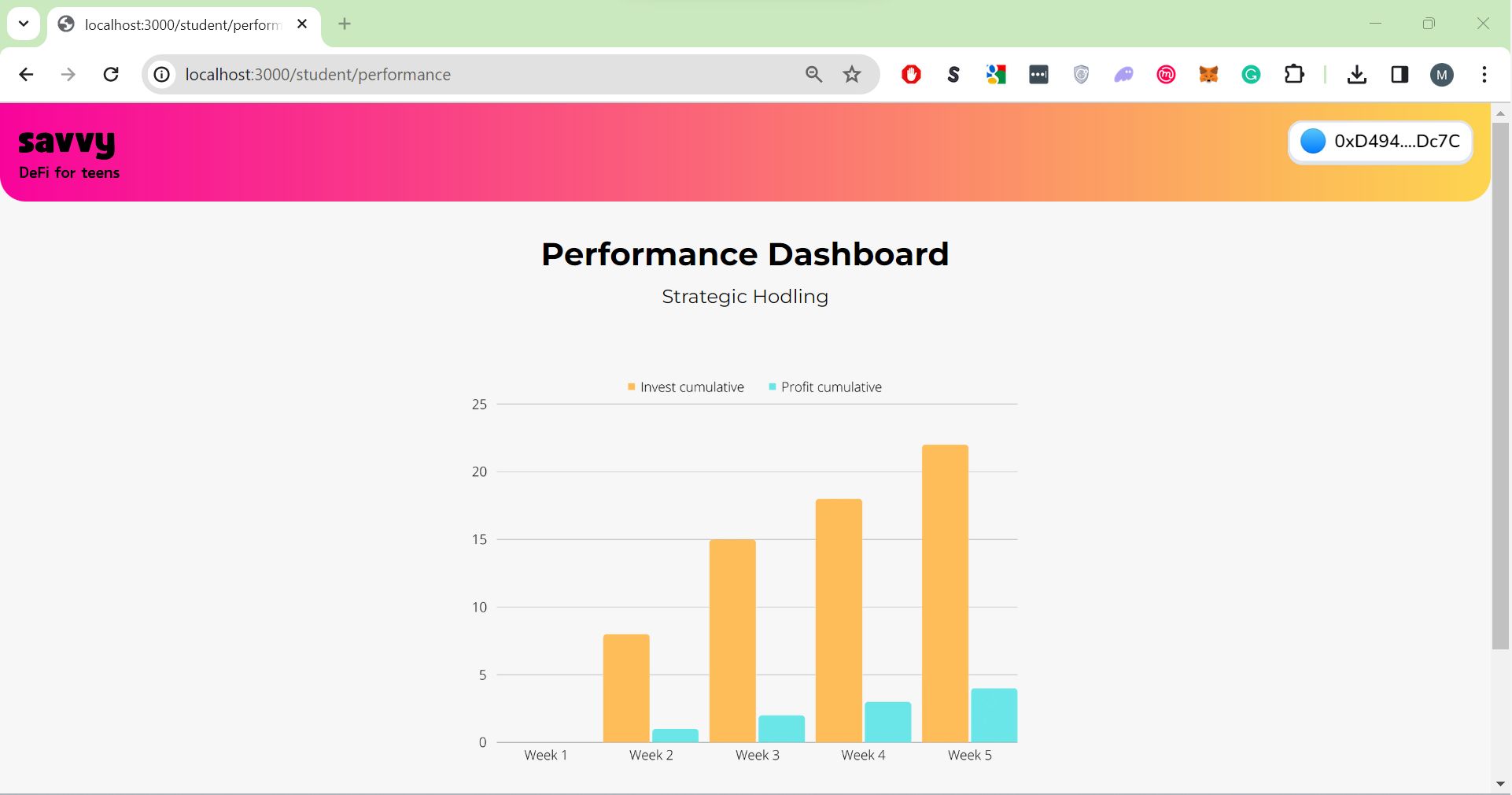Click the DeFi for teens tagline
1512x795 pixels.
coord(69,172)
